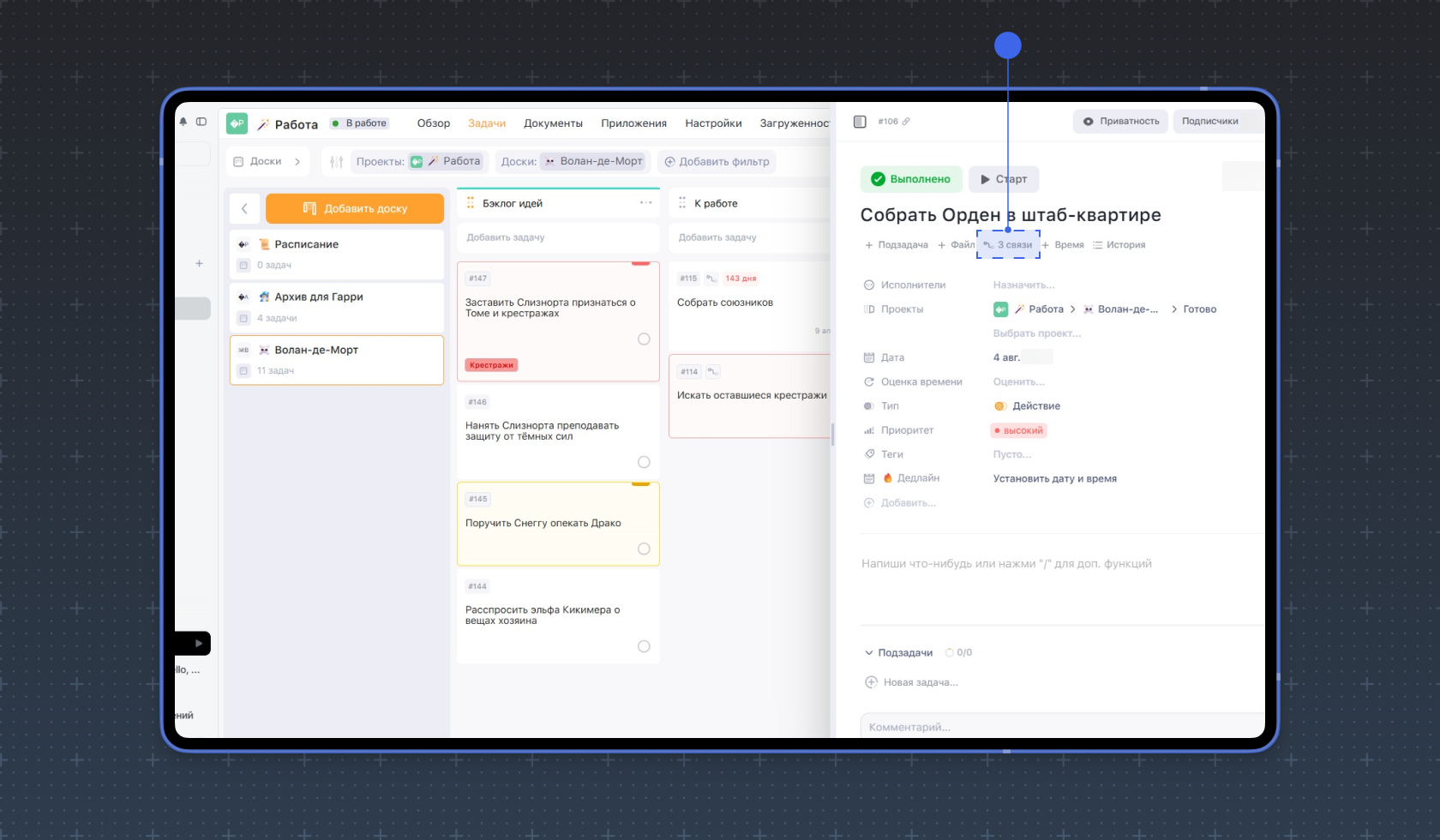Mark task #147 complete via its circle

click(x=644, y=339)
